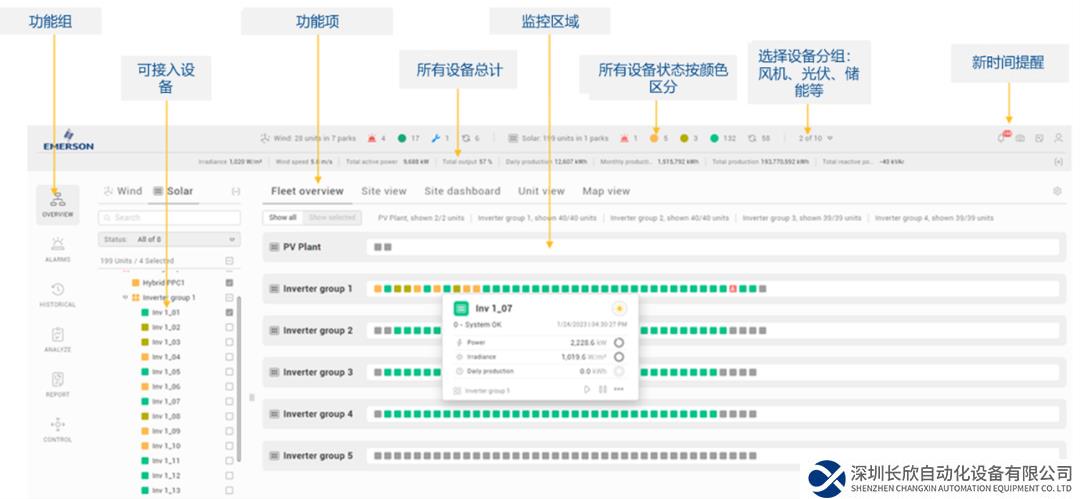Click the user profile icon in header
This screenshot has height=499, width=1080.
(1058, 138)
